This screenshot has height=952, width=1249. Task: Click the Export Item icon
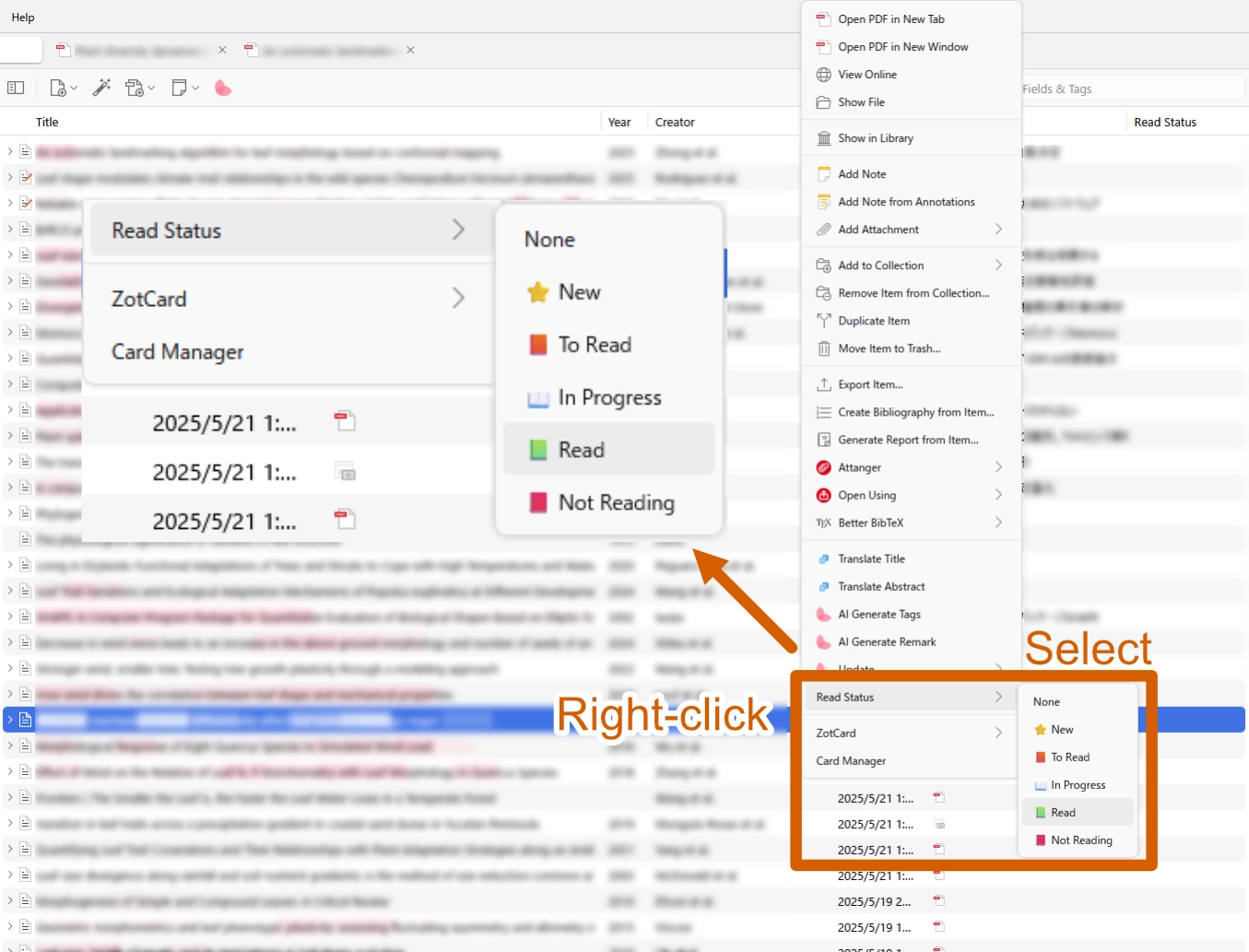[x=823, y=384]
